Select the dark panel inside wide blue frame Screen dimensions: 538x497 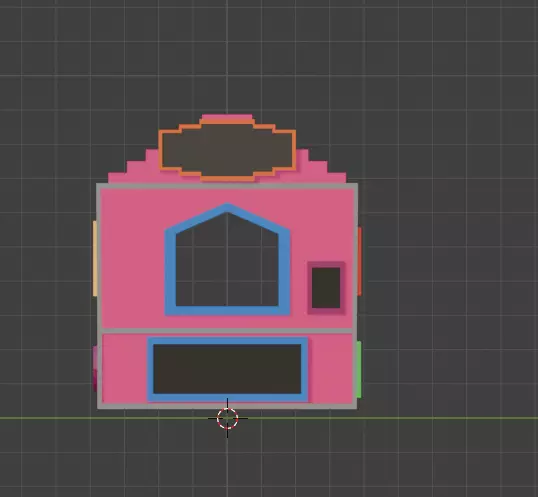227,369
